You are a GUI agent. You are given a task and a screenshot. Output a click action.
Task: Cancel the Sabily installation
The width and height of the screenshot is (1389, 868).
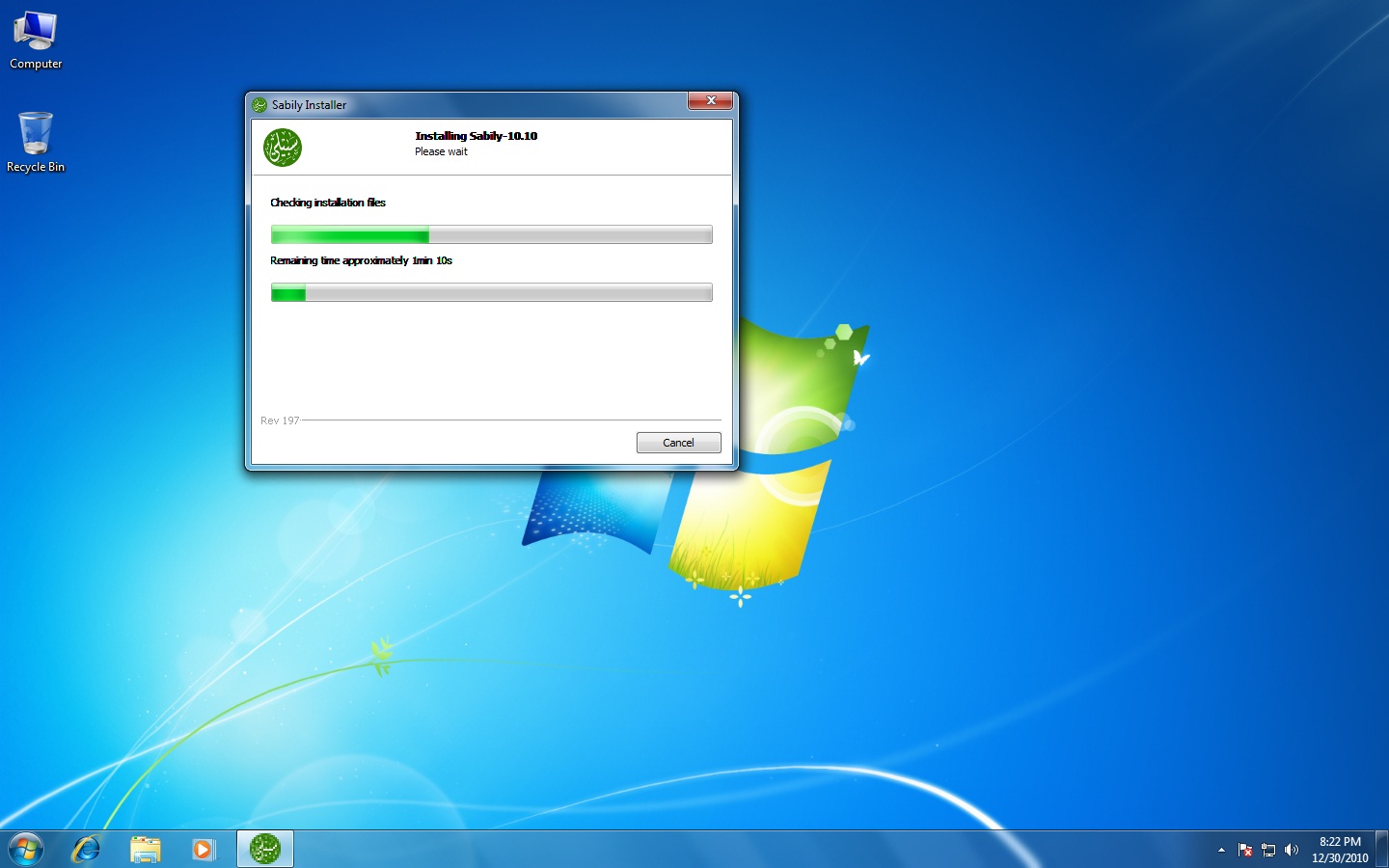678,443
